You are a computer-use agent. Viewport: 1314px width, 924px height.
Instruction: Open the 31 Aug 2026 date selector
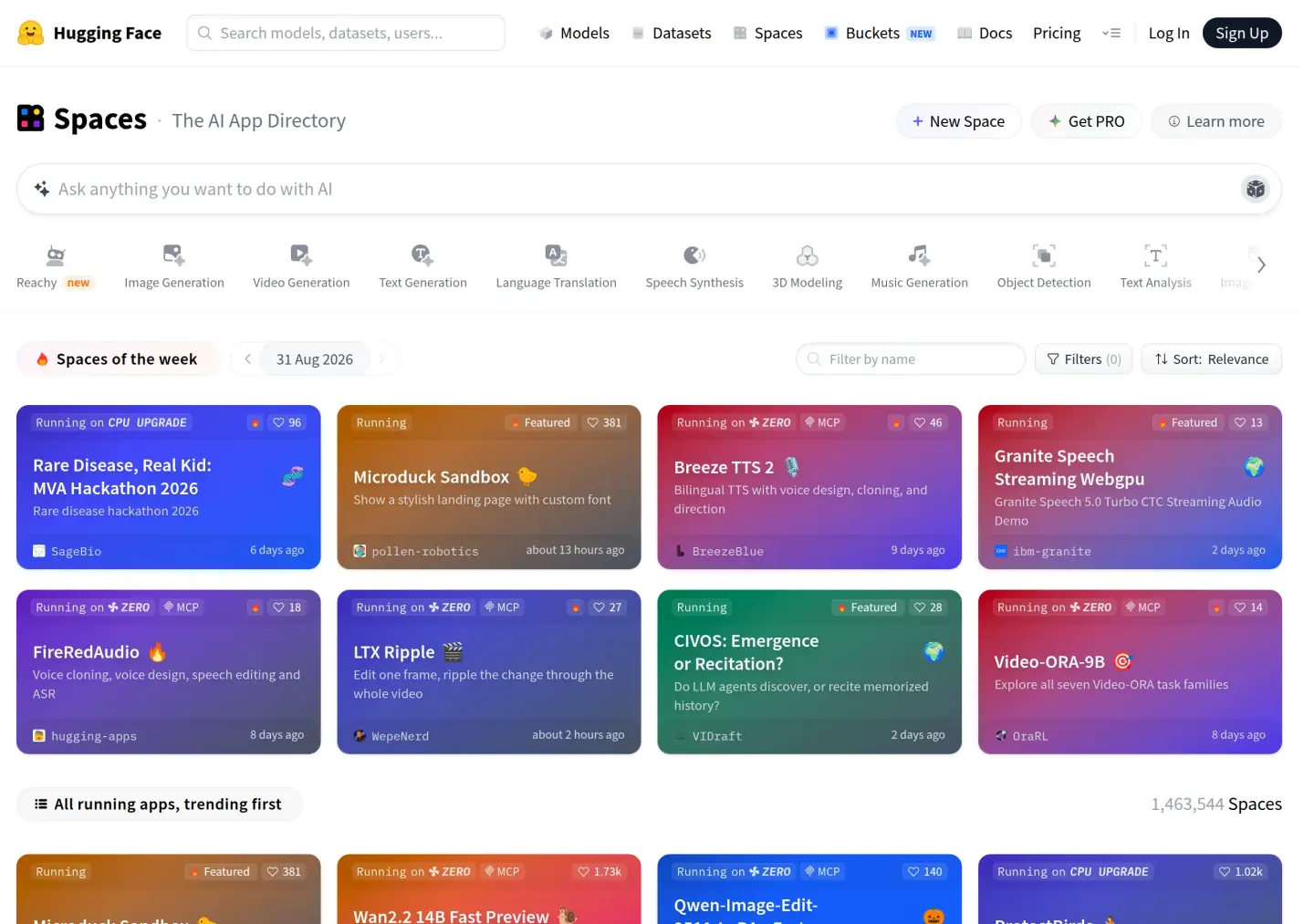[315, 359]
